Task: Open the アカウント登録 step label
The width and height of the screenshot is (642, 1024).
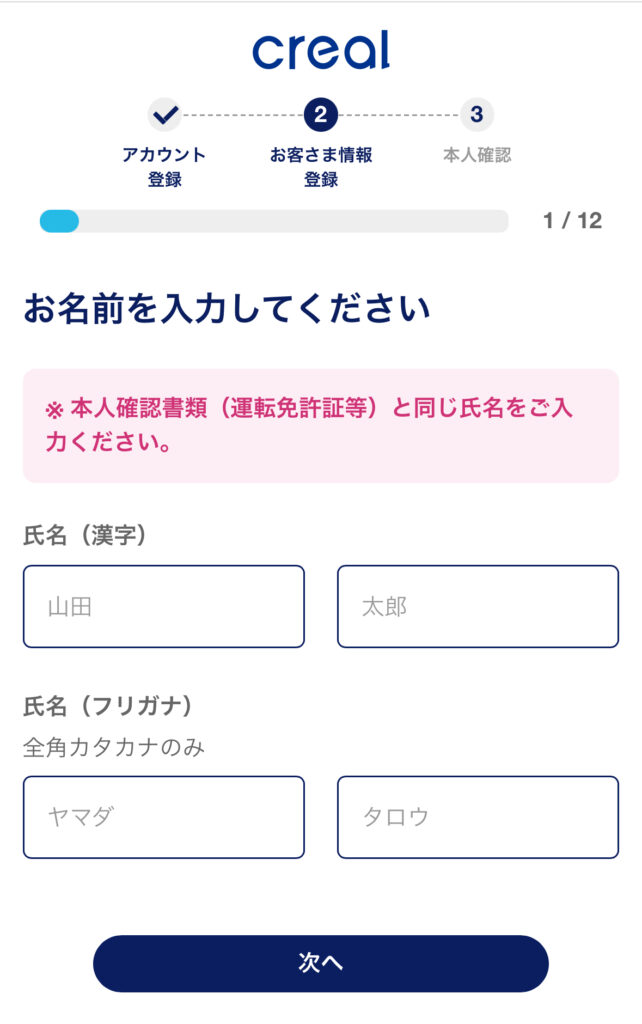Action: point(165,167)
